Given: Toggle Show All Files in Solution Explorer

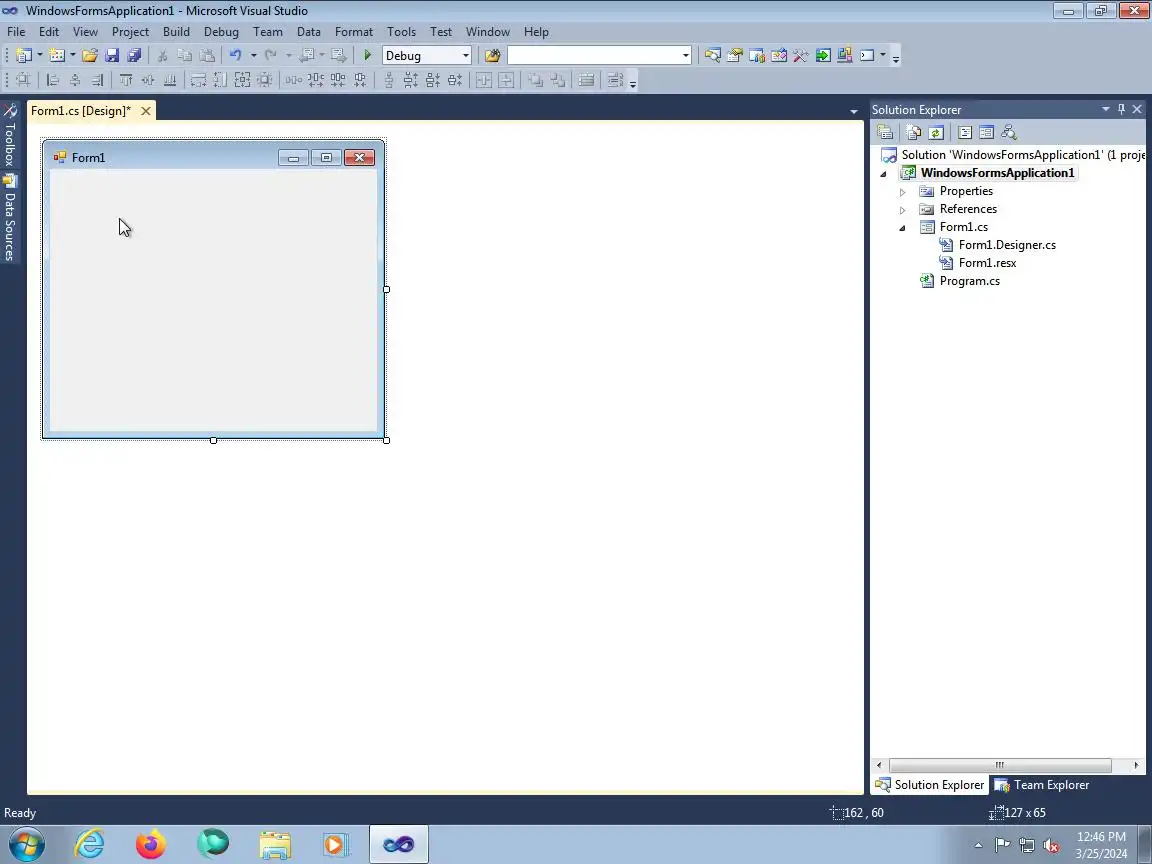Looking at the screenshot, I should [x=914, y=132].
